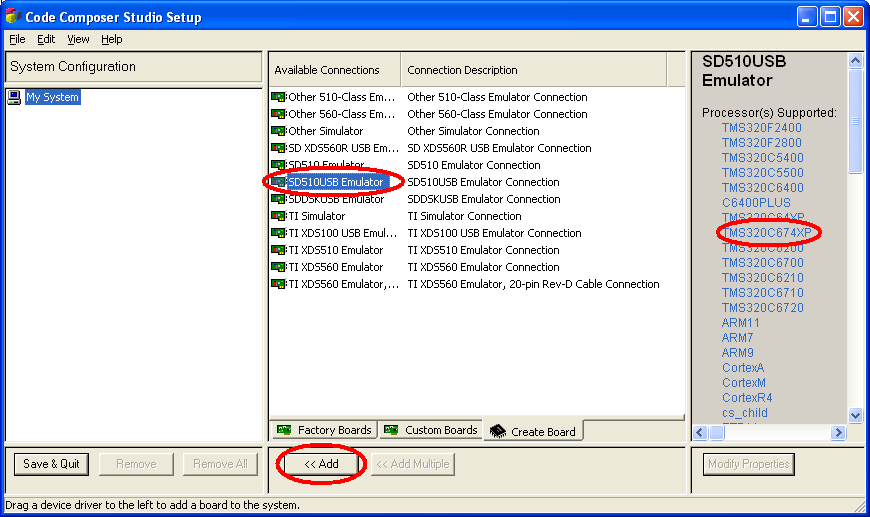
Task: Click the << Add Multiple button
Action: [413, 464]
